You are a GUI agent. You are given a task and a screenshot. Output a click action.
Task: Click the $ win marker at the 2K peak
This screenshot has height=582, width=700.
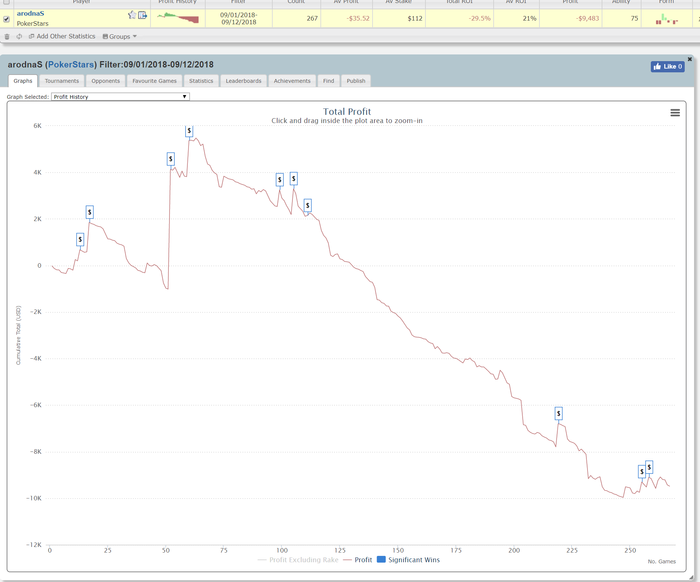coord(90,212)
